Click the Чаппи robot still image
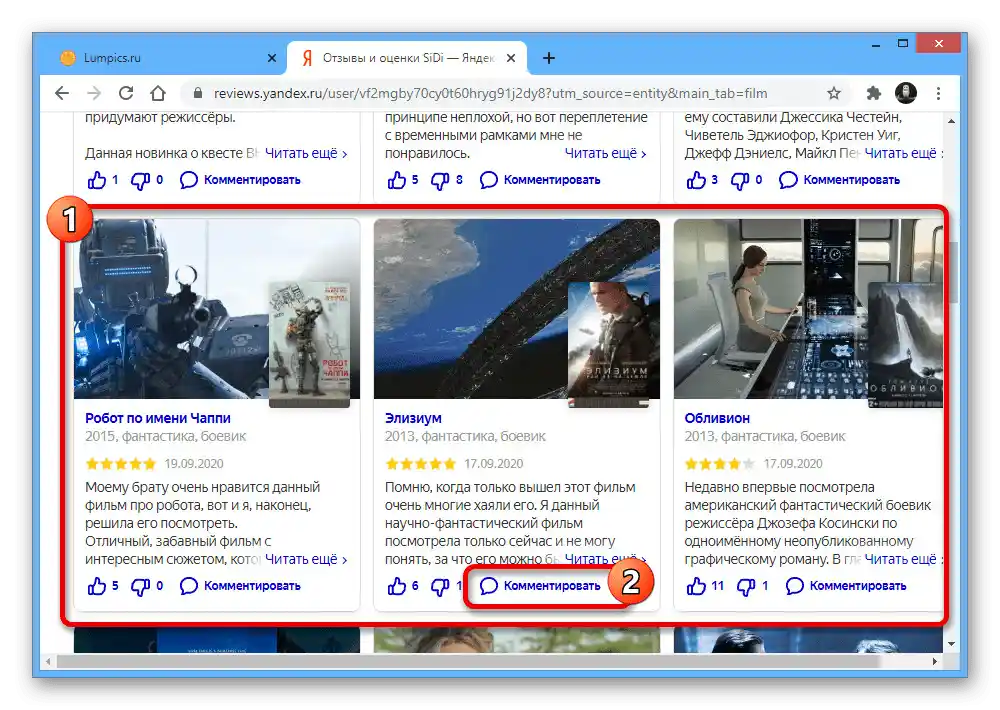The height and width of the screenshot is (710, 1000). 172,309
